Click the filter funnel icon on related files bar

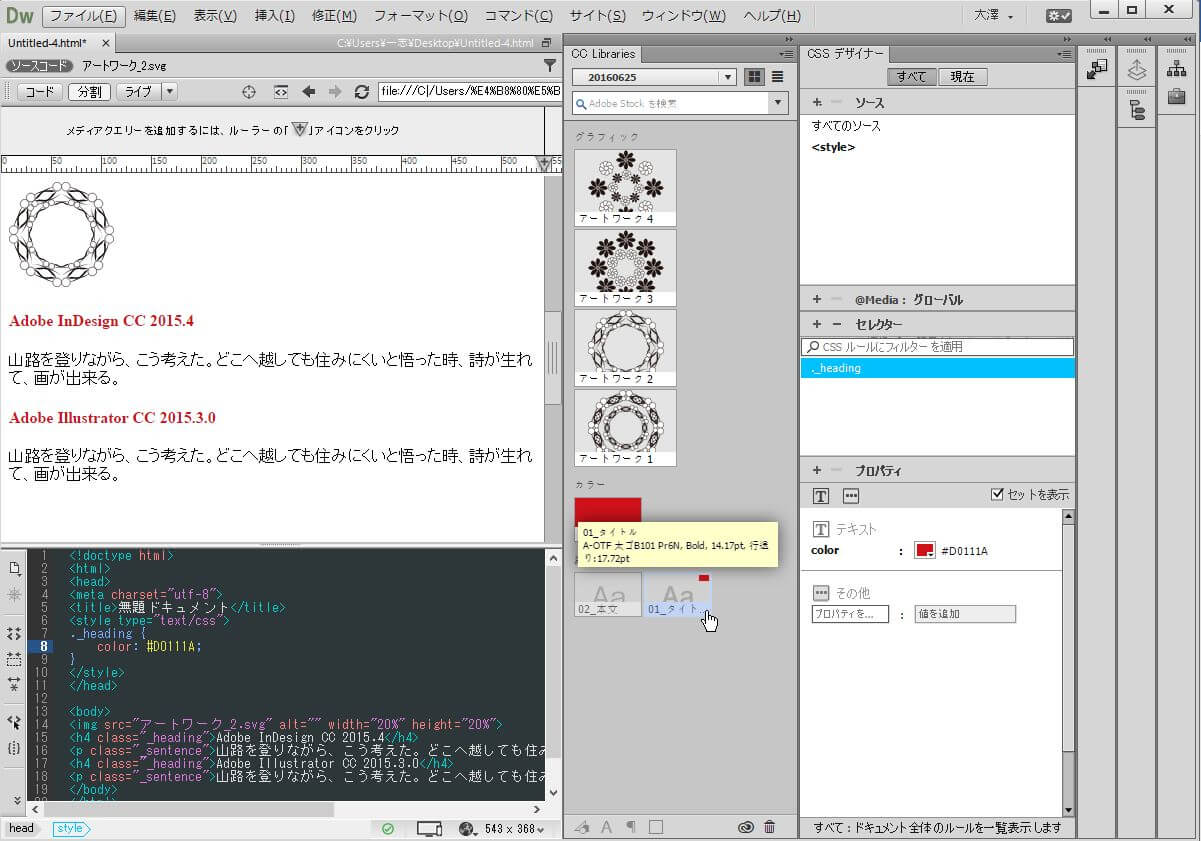pos(550,65)
